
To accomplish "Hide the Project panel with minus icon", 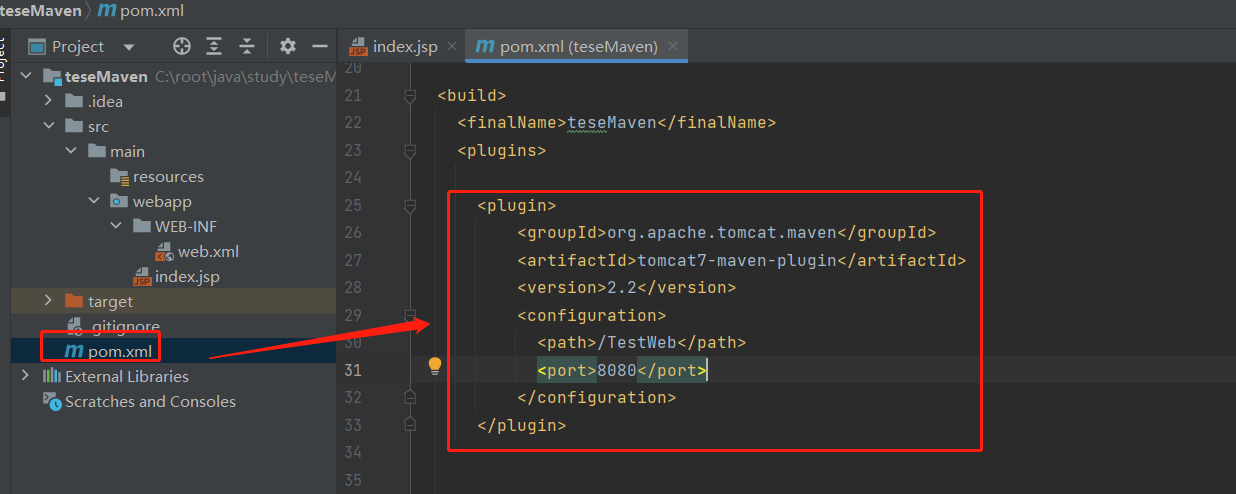I will click(x=320, y=46).
